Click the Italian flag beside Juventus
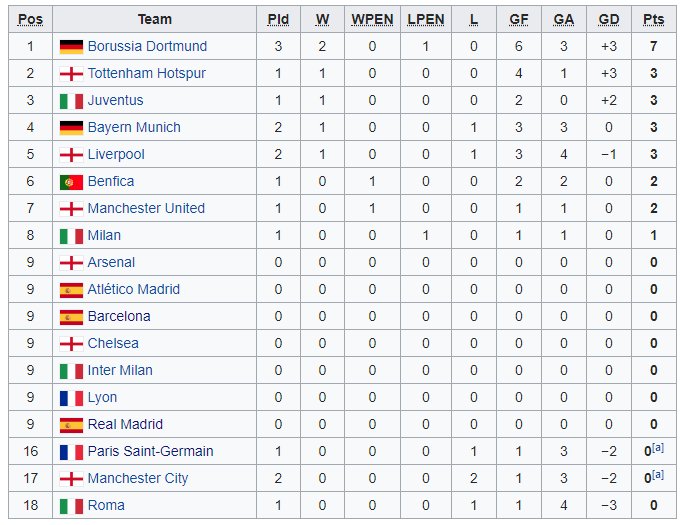The image size is (685, 525). pos(71,101)
